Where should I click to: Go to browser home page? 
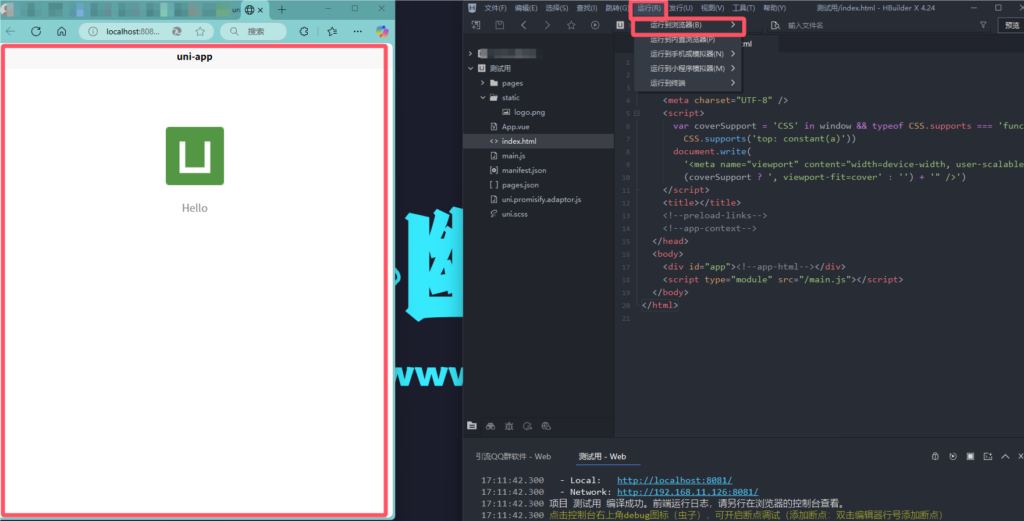[61, 31]
